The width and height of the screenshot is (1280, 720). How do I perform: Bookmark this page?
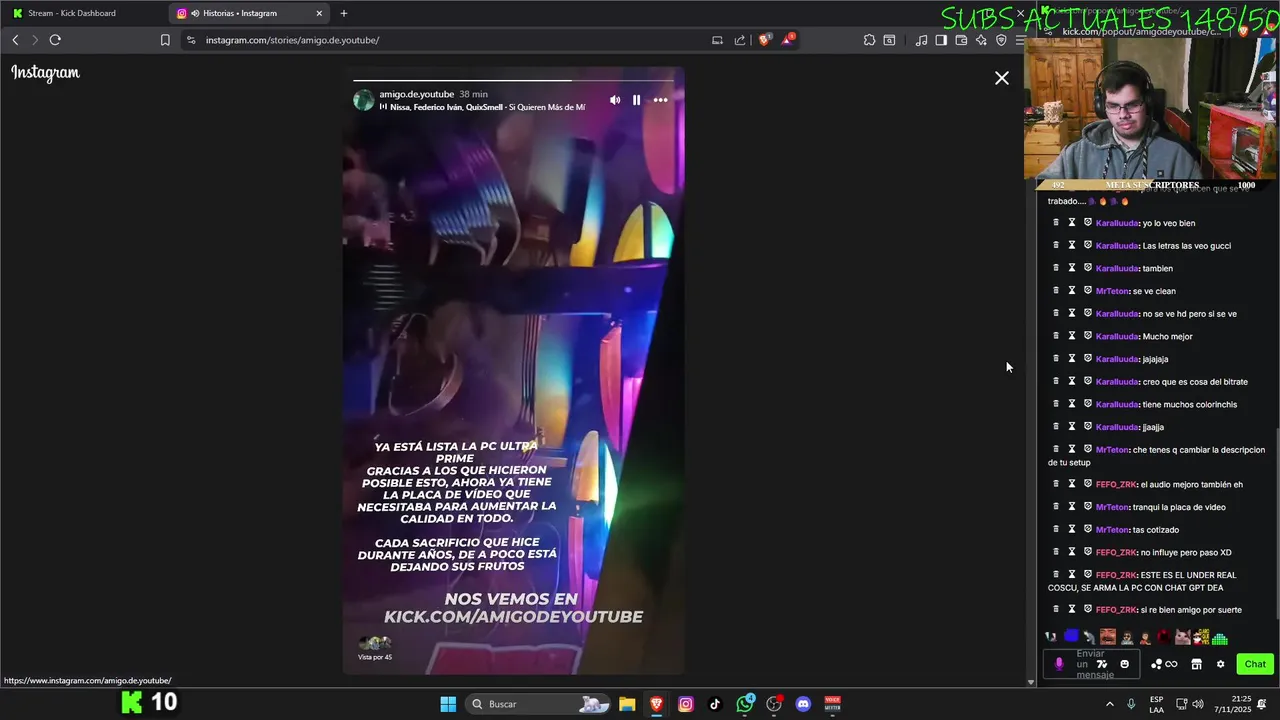point(165,40)
